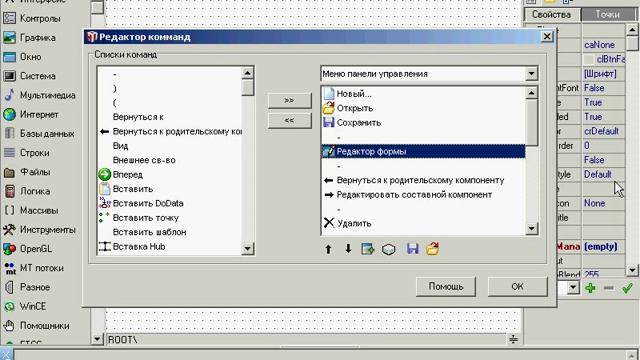This screenshot has width=640, height=360.
Task: Select Вставить DoData in commands list
Action: coord(170,203)
